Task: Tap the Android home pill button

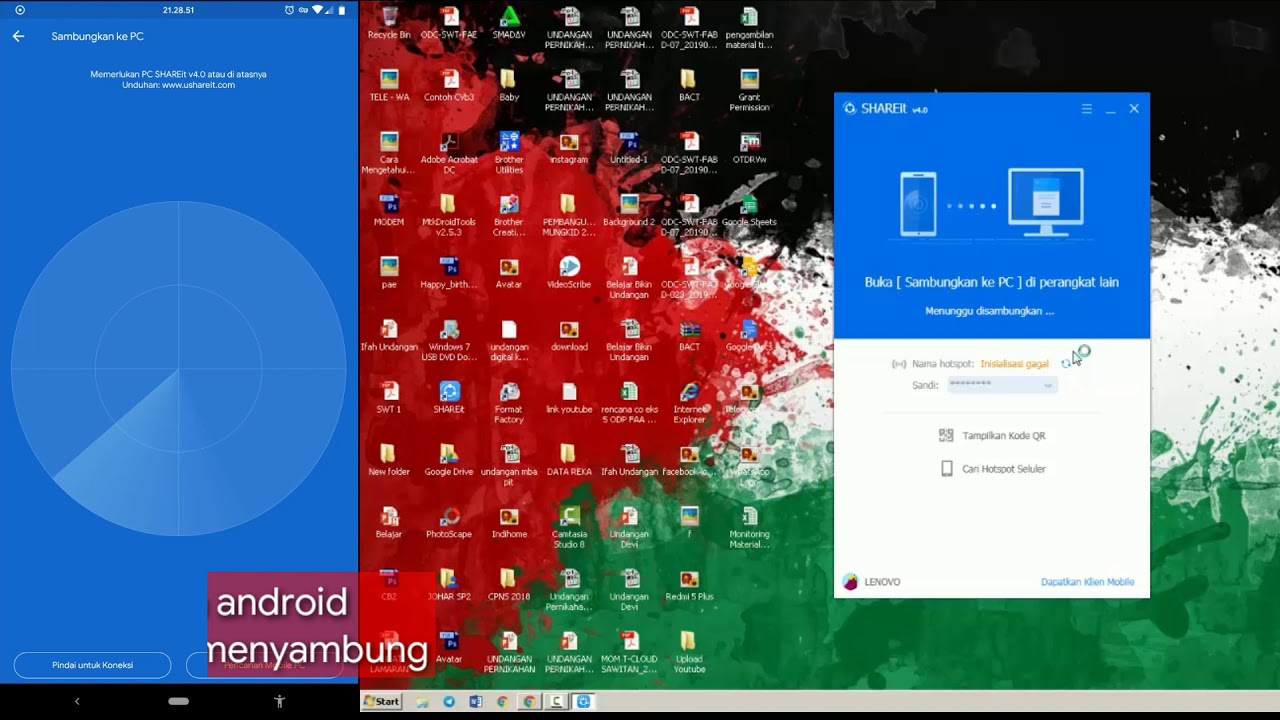Action: (x=178, y=702)
